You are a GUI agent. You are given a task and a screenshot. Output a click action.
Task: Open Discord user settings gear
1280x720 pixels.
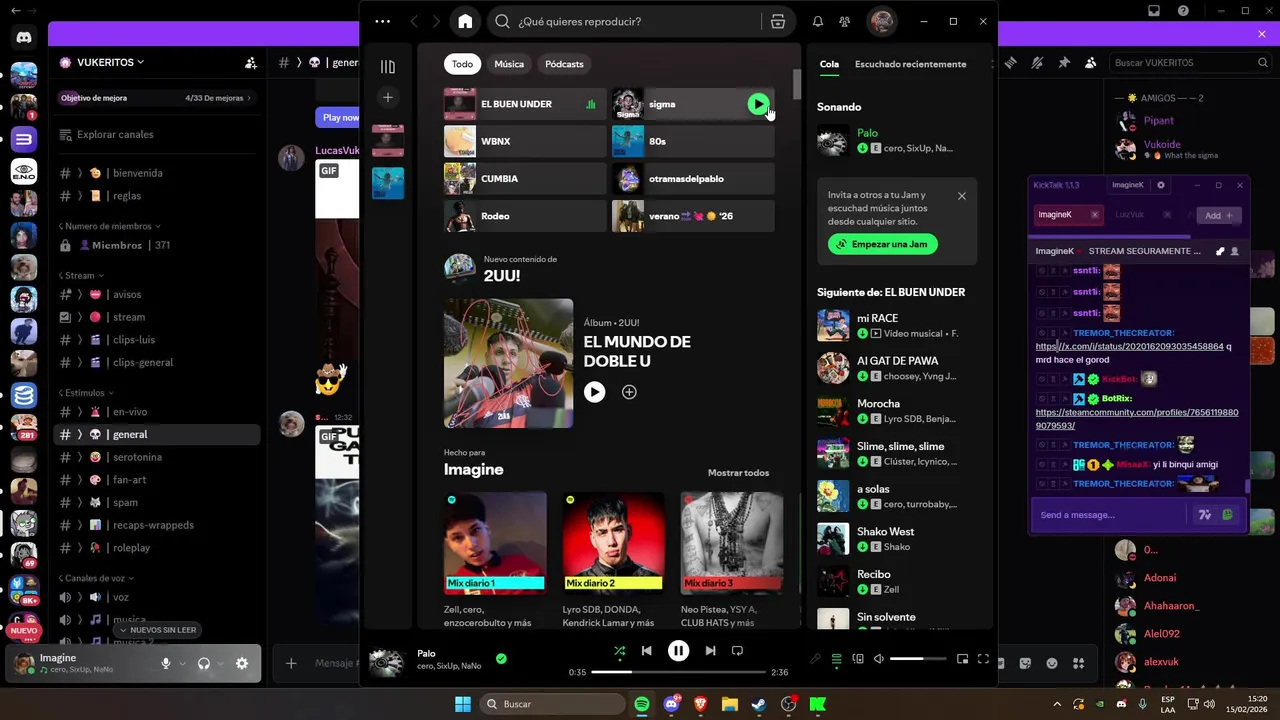click(x=241, y=664)
